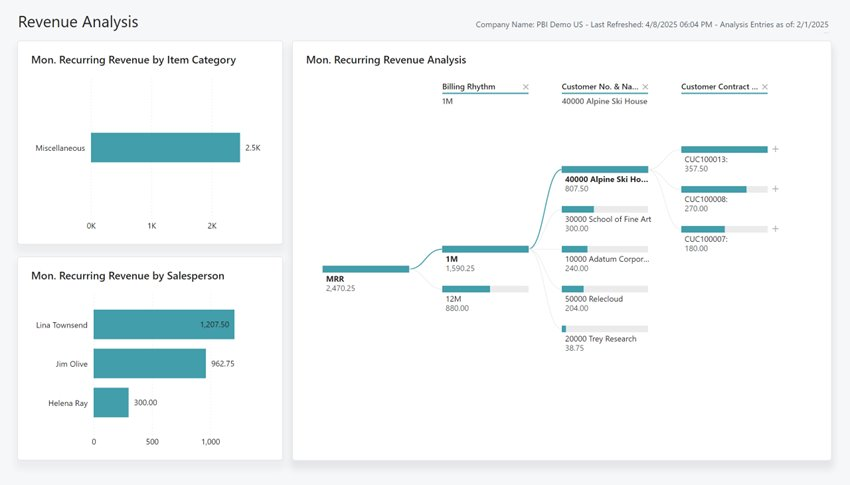Viewport: 850px width, 485px height.
Task: Click the Helena Ray axis label
Action: click(68, 403)
